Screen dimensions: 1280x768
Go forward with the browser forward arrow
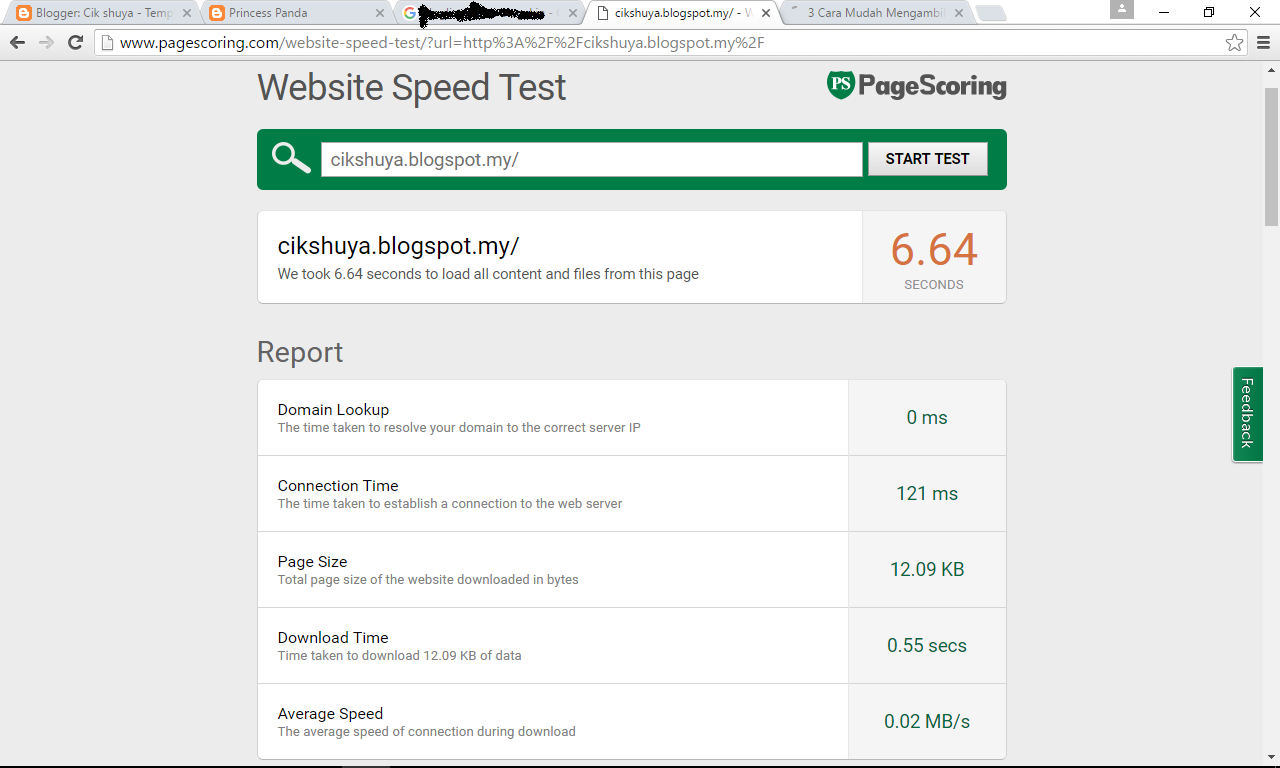pyautogui.click(x=46, y=43)
